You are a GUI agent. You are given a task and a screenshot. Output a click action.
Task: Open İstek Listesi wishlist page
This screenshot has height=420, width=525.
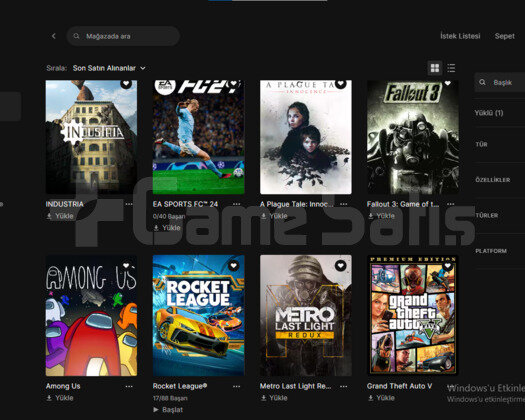pos(460,36)
